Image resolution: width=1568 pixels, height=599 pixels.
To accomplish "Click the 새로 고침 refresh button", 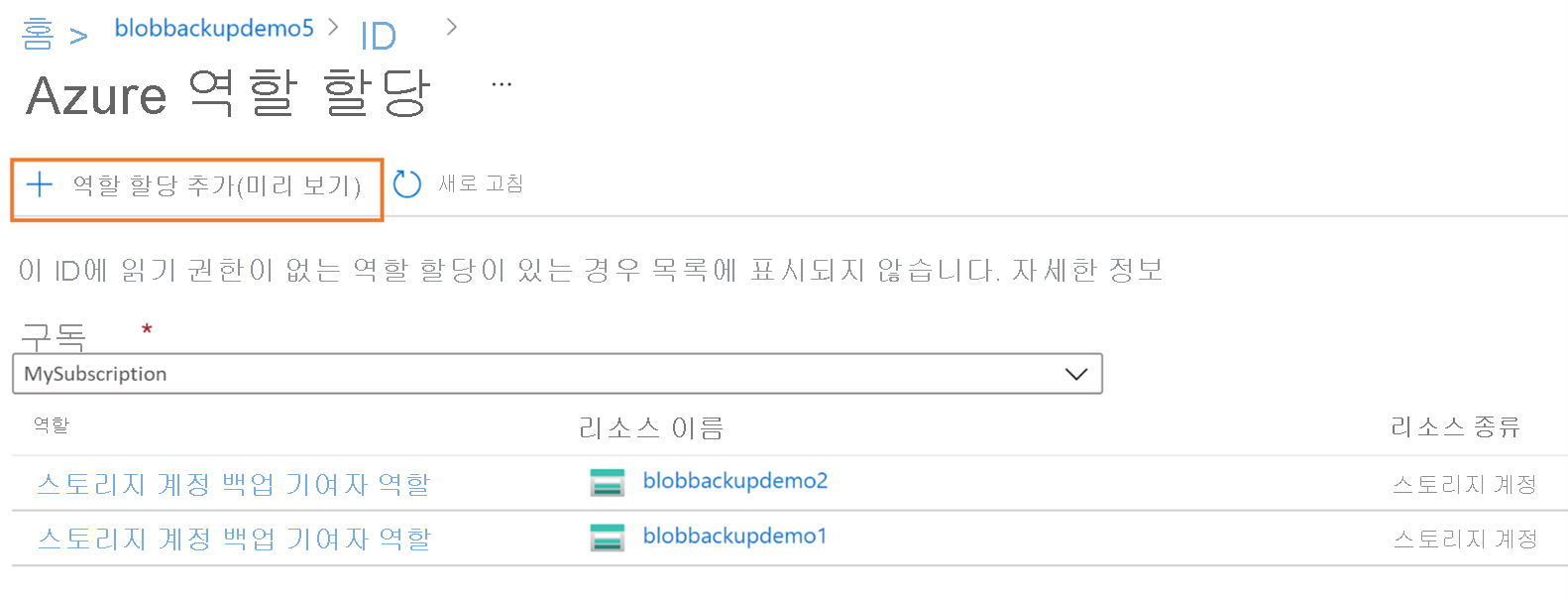I will click(x=459, y=183).
